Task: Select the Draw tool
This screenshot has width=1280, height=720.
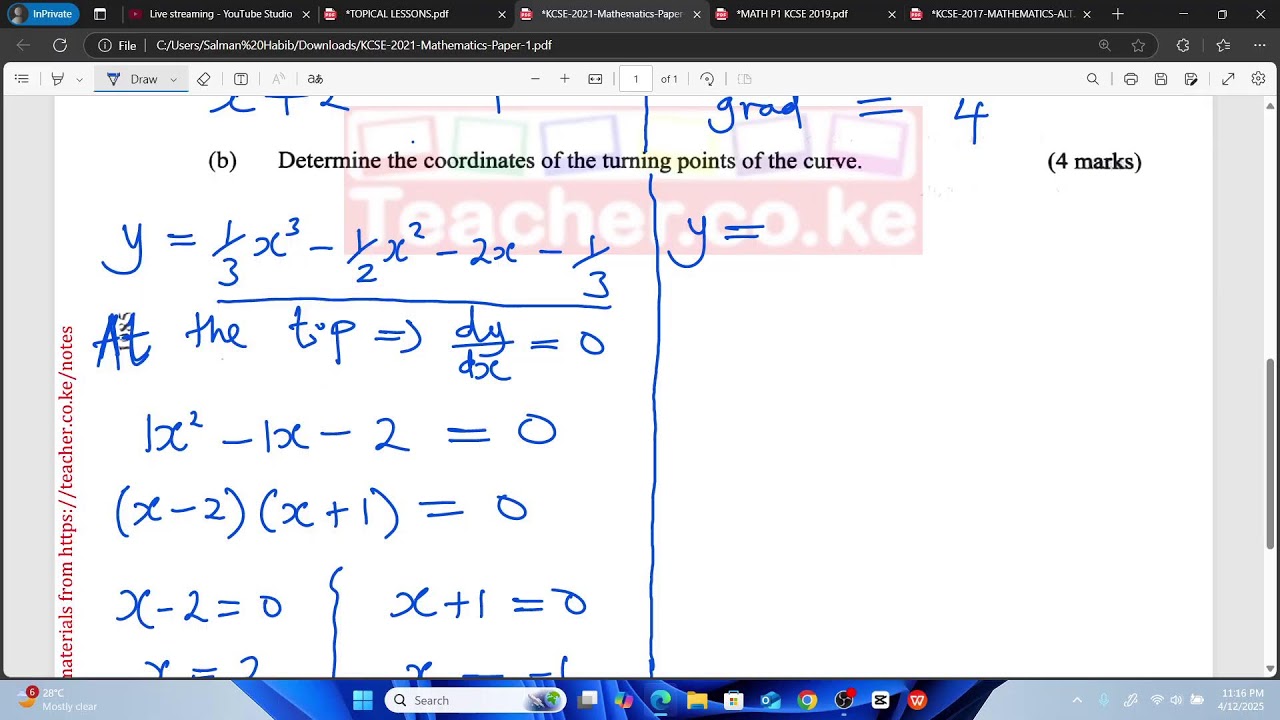Action: [x=132, y=79]
